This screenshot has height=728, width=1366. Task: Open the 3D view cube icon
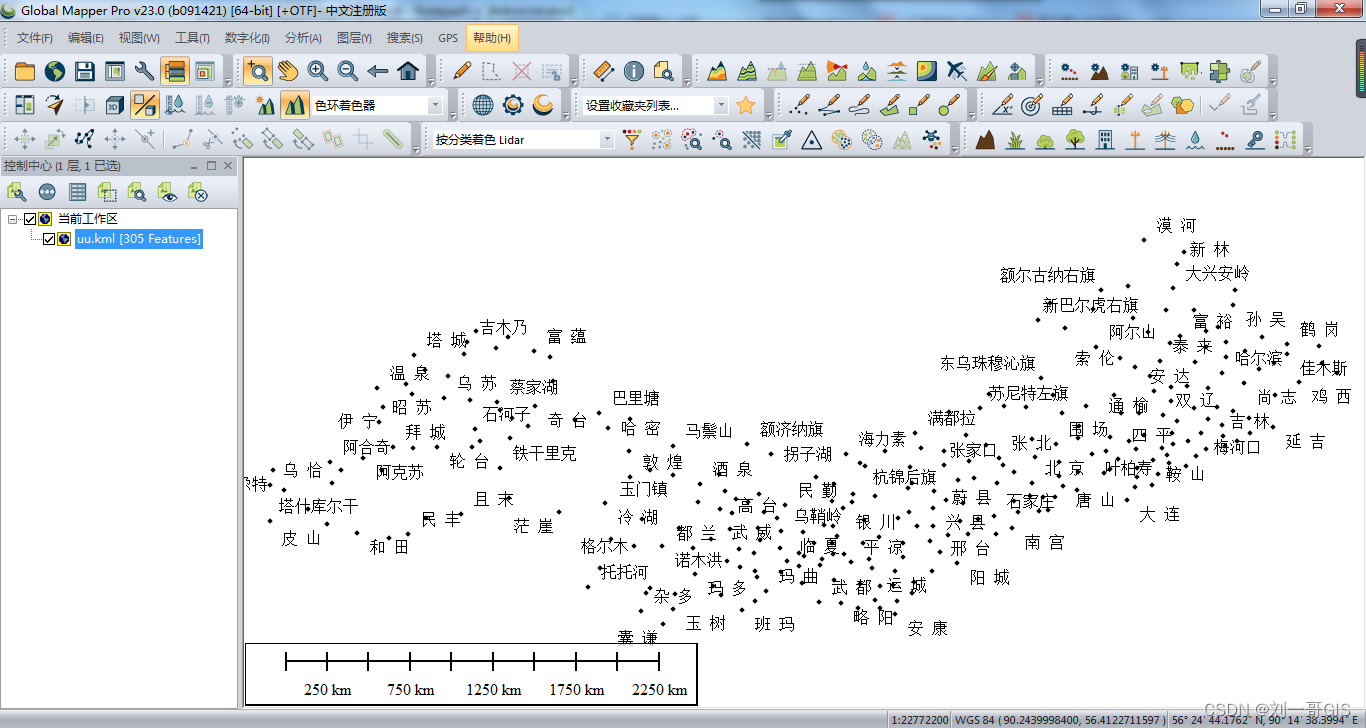(x=115, y=105)
